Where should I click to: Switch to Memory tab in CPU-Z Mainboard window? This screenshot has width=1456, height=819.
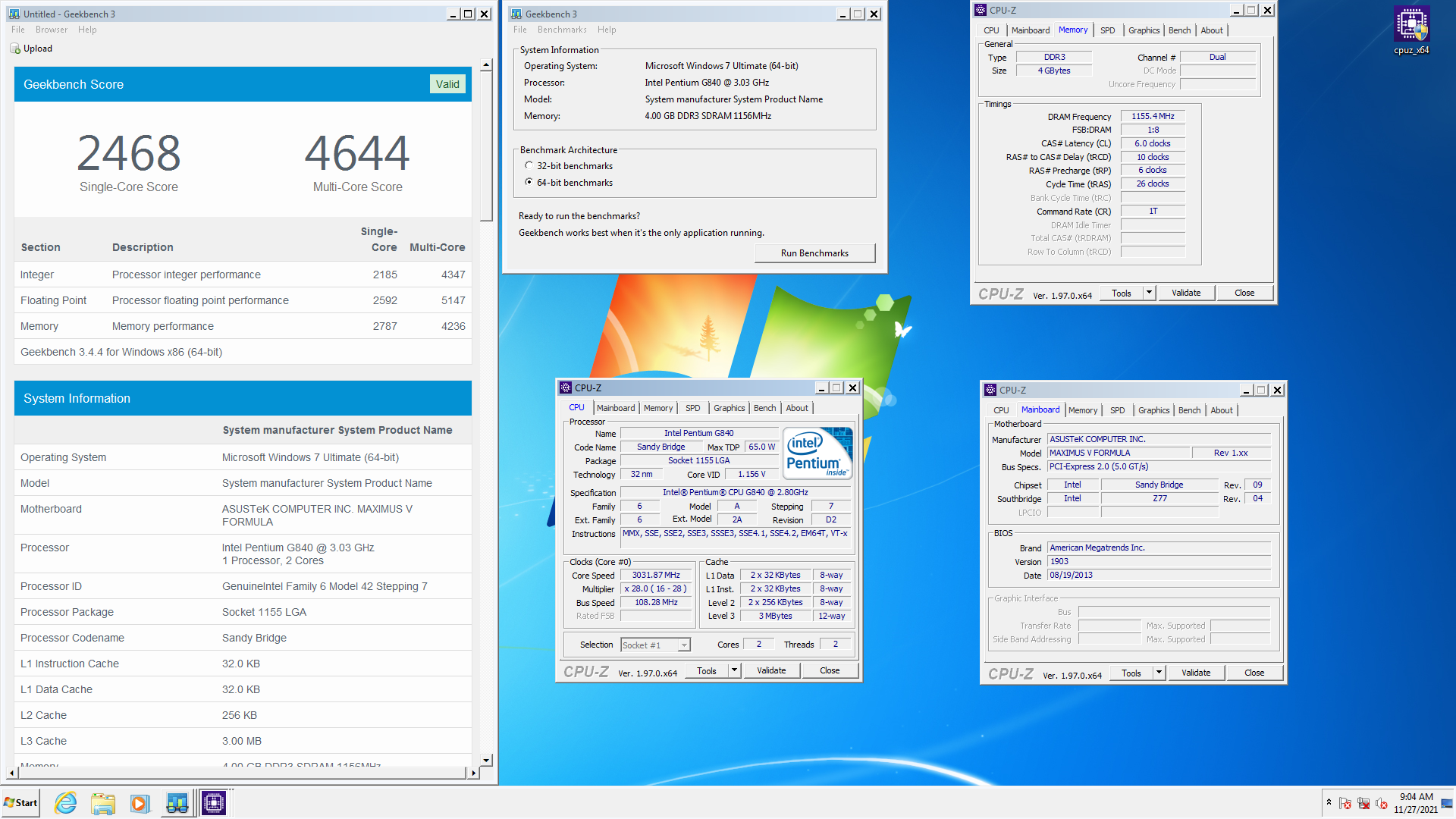tap(1082, 410)
